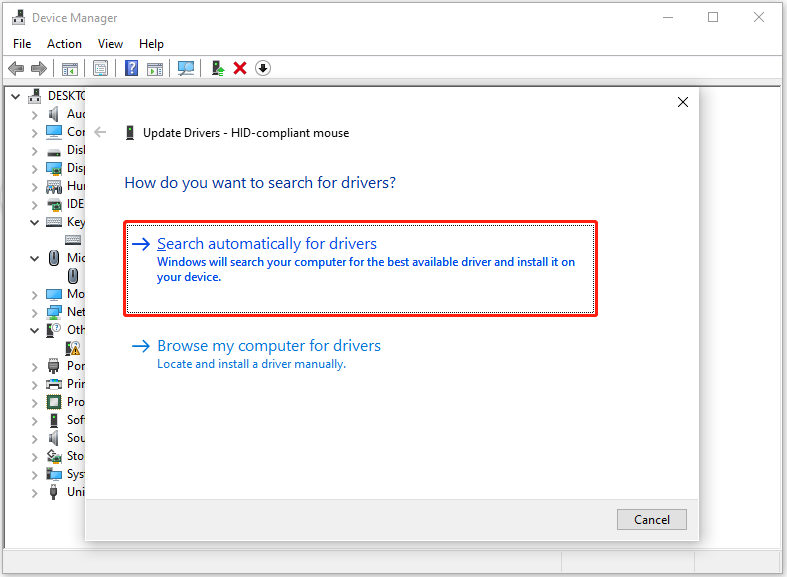Click the blue Help toolbar icon
The image size is (787, 577).
click(132, 68)
